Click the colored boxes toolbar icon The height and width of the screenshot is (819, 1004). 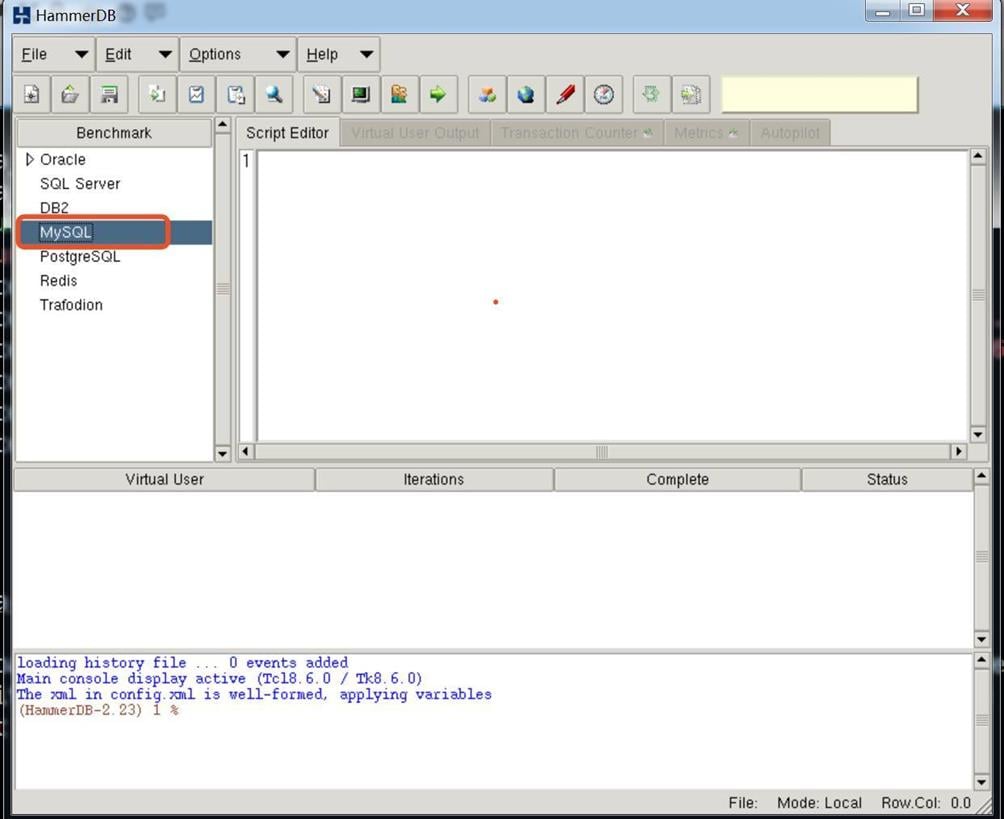pyautogui.click(x=487, y=95)
